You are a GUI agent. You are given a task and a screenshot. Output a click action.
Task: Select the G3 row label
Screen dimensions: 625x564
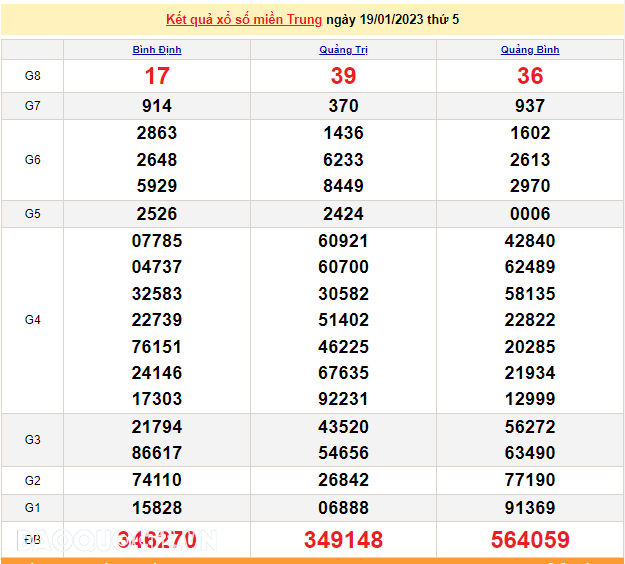click(32, 440)
